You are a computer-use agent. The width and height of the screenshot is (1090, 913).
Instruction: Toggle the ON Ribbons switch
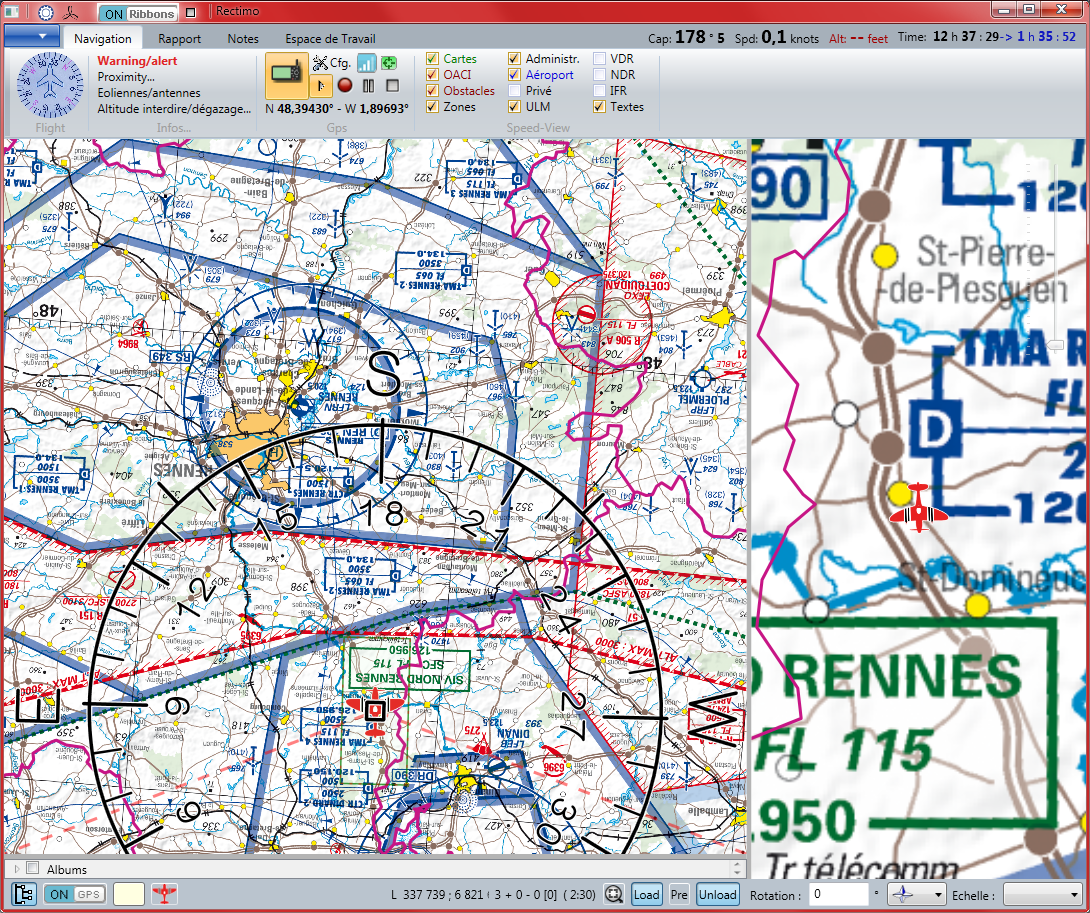pos(138,13)
